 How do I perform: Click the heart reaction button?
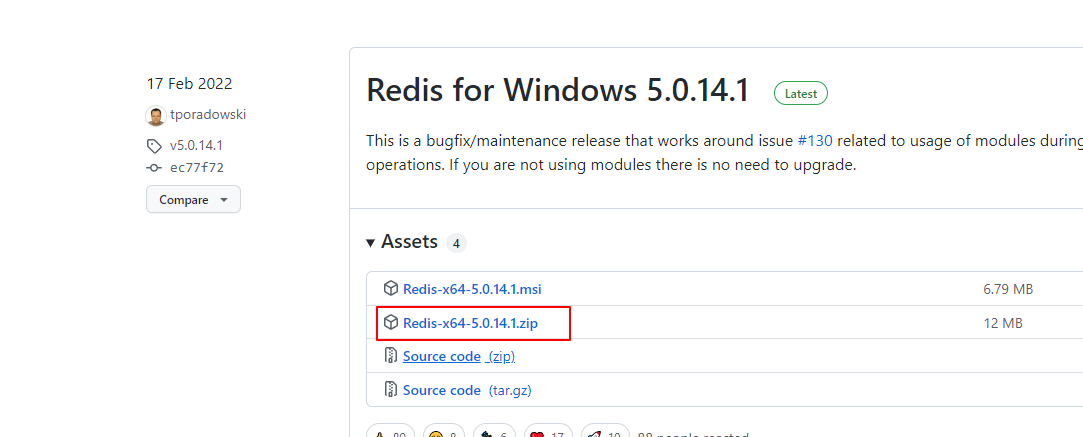click(547, 432)
